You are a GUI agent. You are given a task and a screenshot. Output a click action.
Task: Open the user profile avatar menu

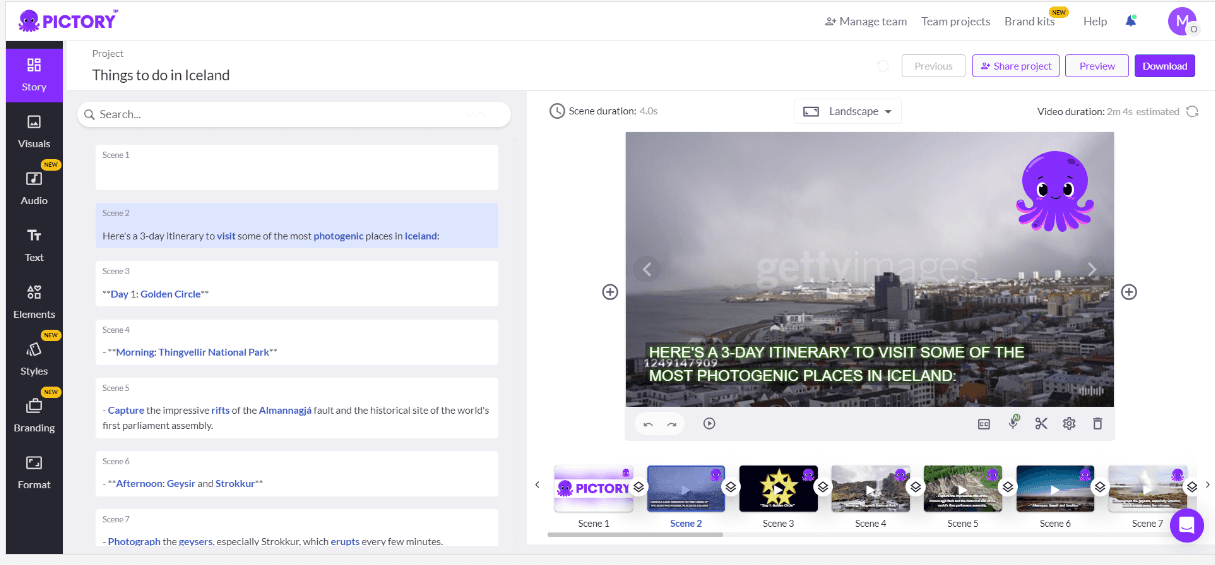coord(1182,21)
